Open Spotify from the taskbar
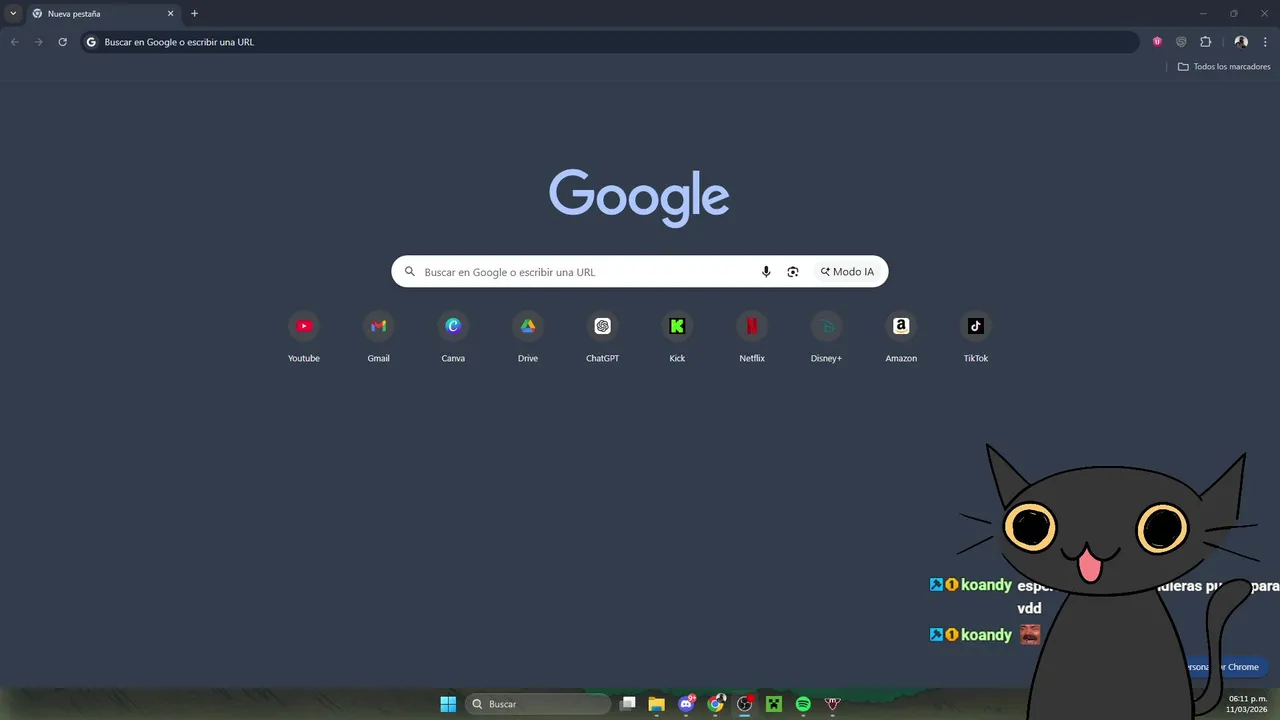 tap(803, 704)
